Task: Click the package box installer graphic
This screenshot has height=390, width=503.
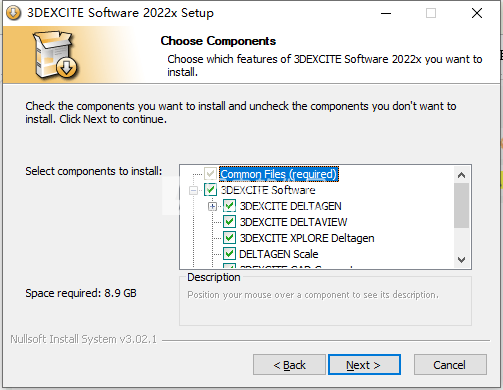Action: click(x=56, y=55)
